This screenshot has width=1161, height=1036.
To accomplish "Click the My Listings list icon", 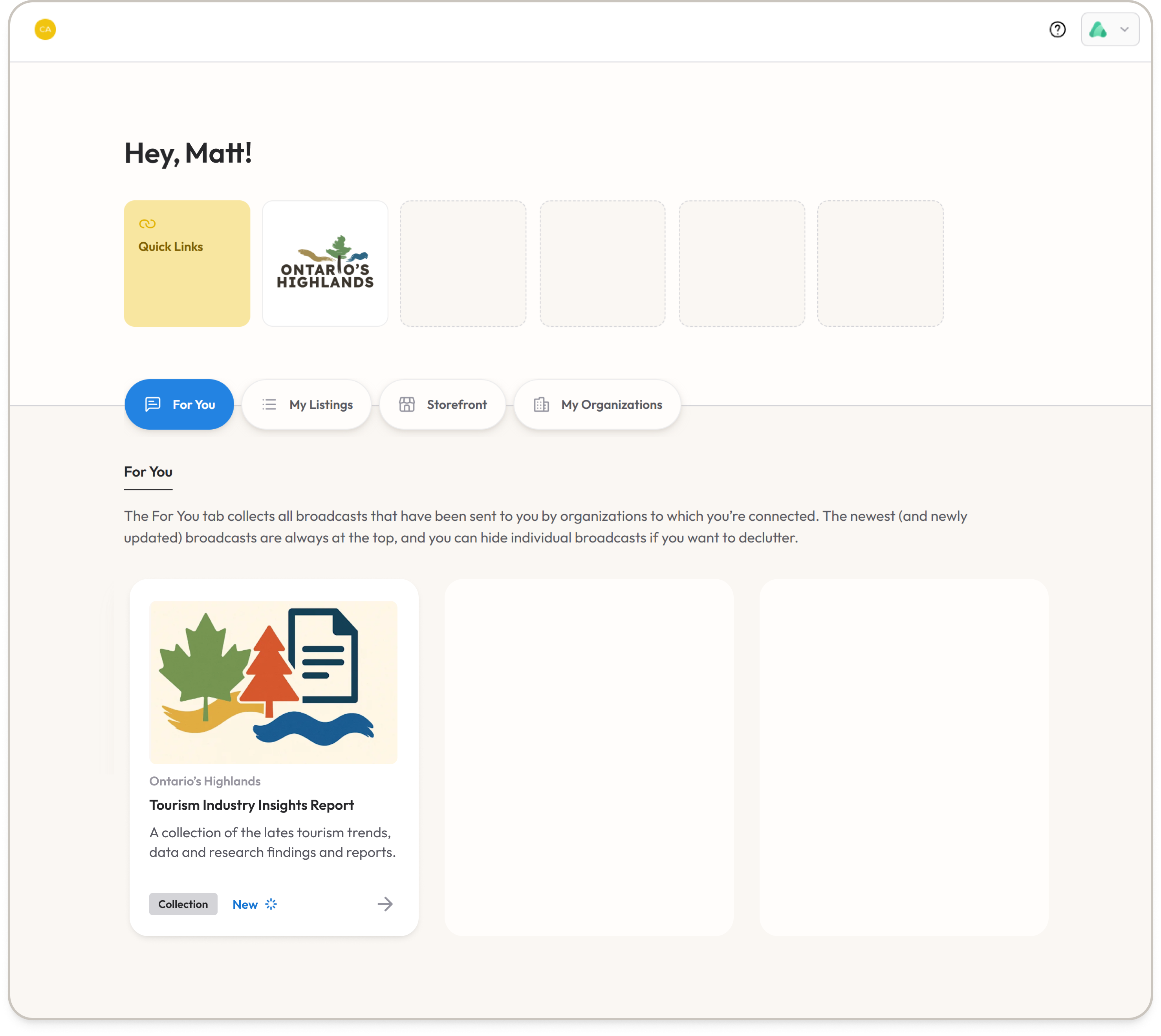I will pyautogui.click(x=269, y=405).
